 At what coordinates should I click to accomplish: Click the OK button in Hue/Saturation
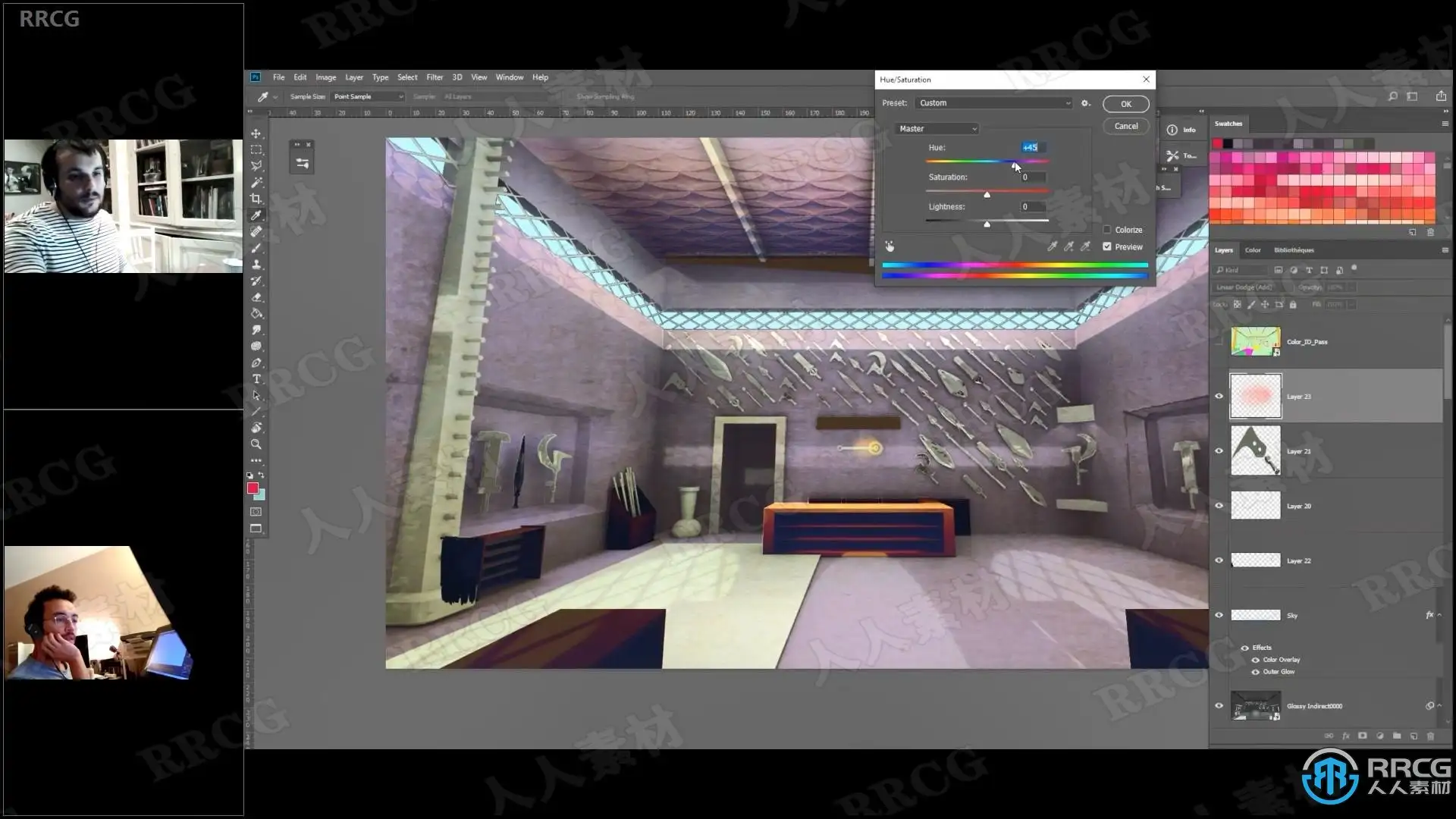(1125, 104)
